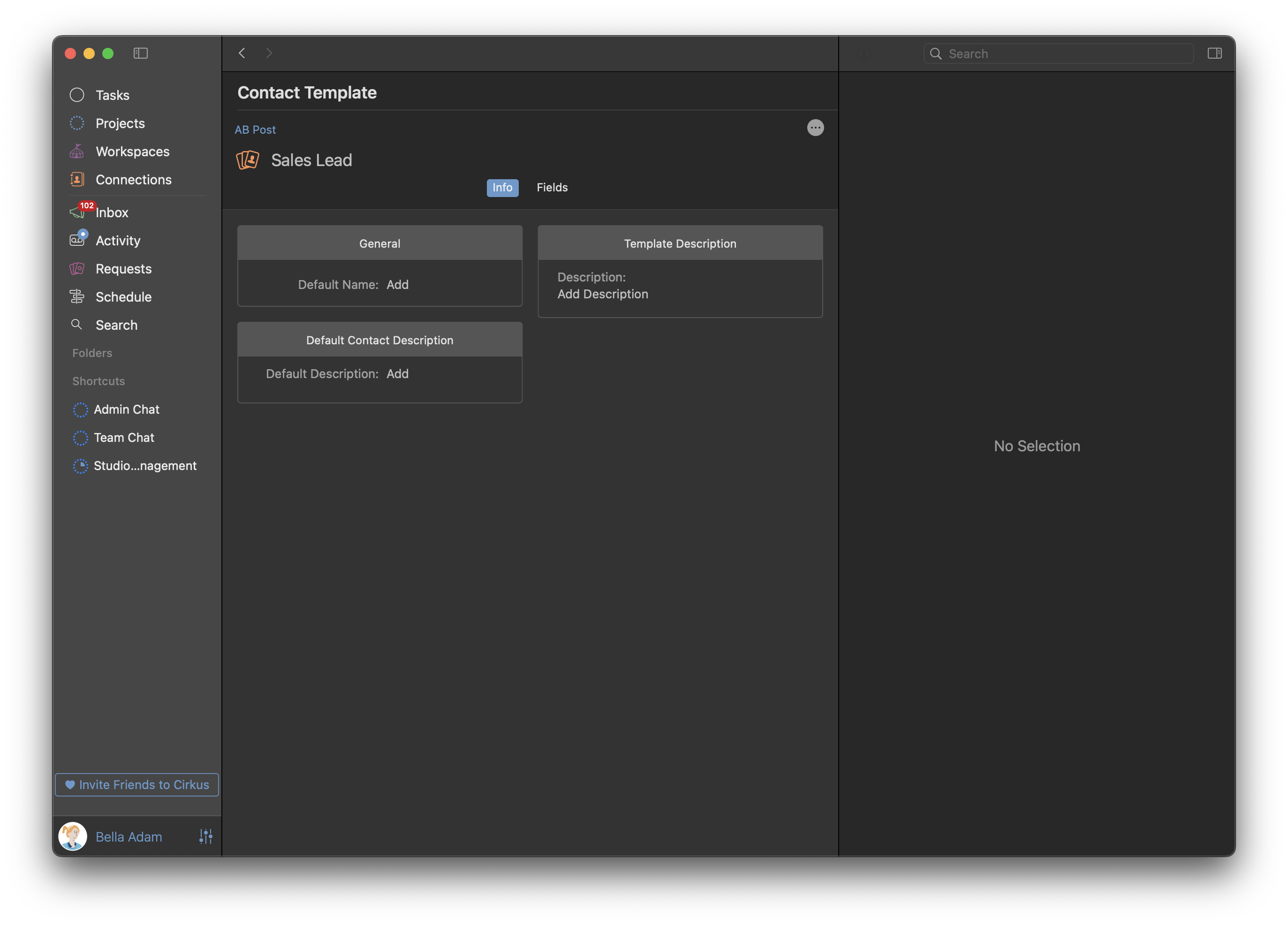Open the Requests section icon
The height and width of the screenshot is (926, 1288).
click(x=76, y=269)
